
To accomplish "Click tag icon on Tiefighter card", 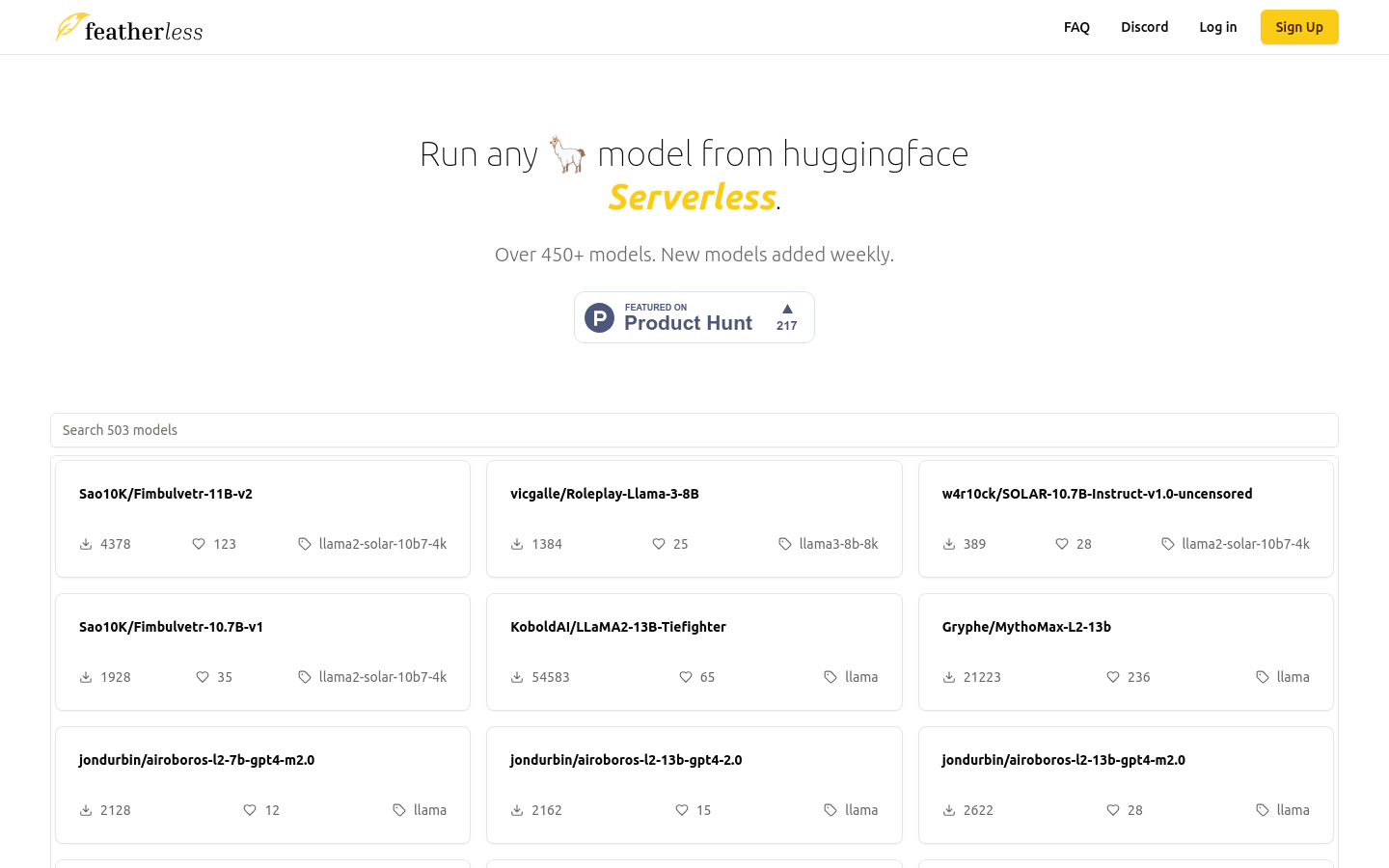I will (831, 677).
